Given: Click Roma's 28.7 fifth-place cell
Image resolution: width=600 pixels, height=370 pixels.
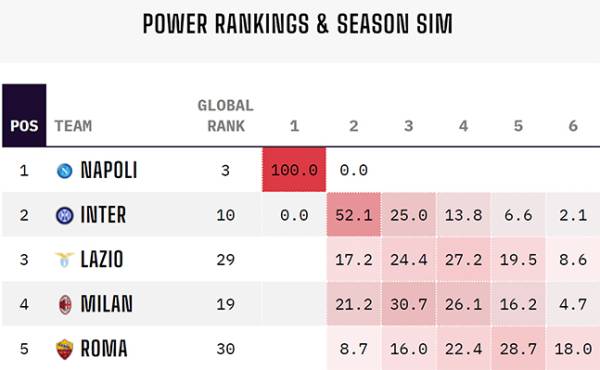Looking at the screenshot, I should (x=518, y=349).
